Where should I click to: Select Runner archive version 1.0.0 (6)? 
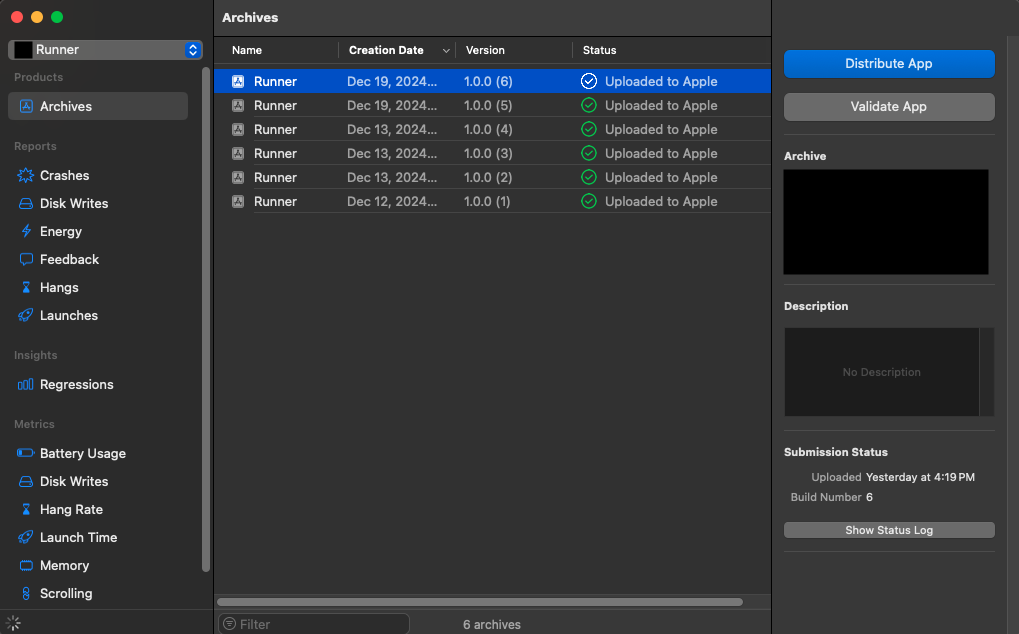click(493, 81)
